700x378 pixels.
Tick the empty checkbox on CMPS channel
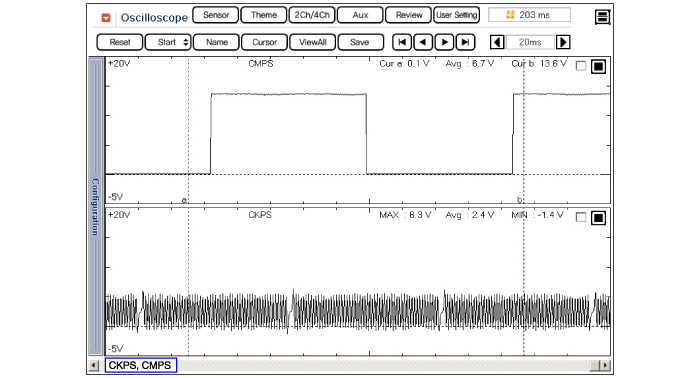(x=581, y=66)
